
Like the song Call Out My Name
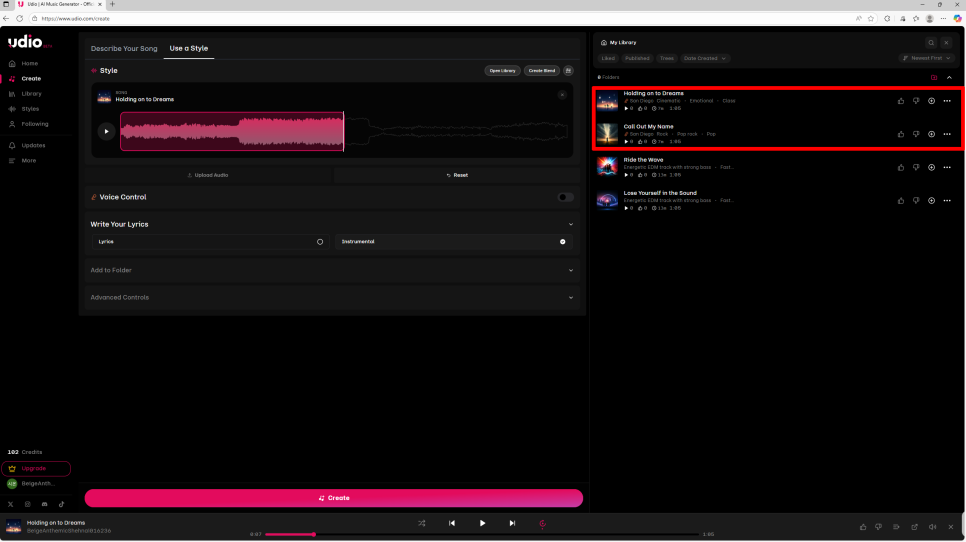(901, 134)
